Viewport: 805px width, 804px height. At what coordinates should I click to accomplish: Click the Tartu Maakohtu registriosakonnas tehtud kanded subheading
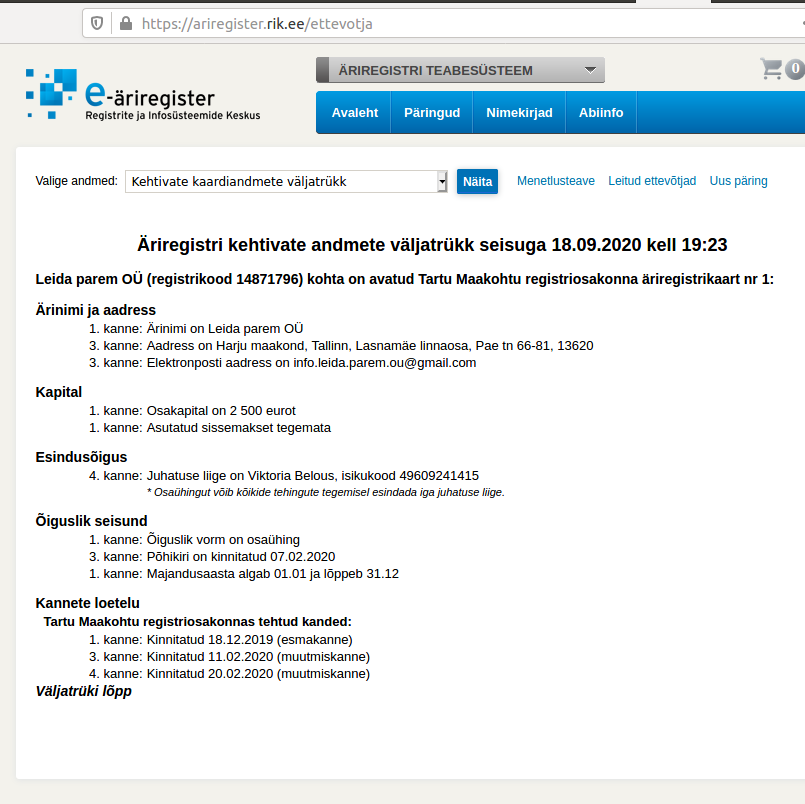(198, 622)
